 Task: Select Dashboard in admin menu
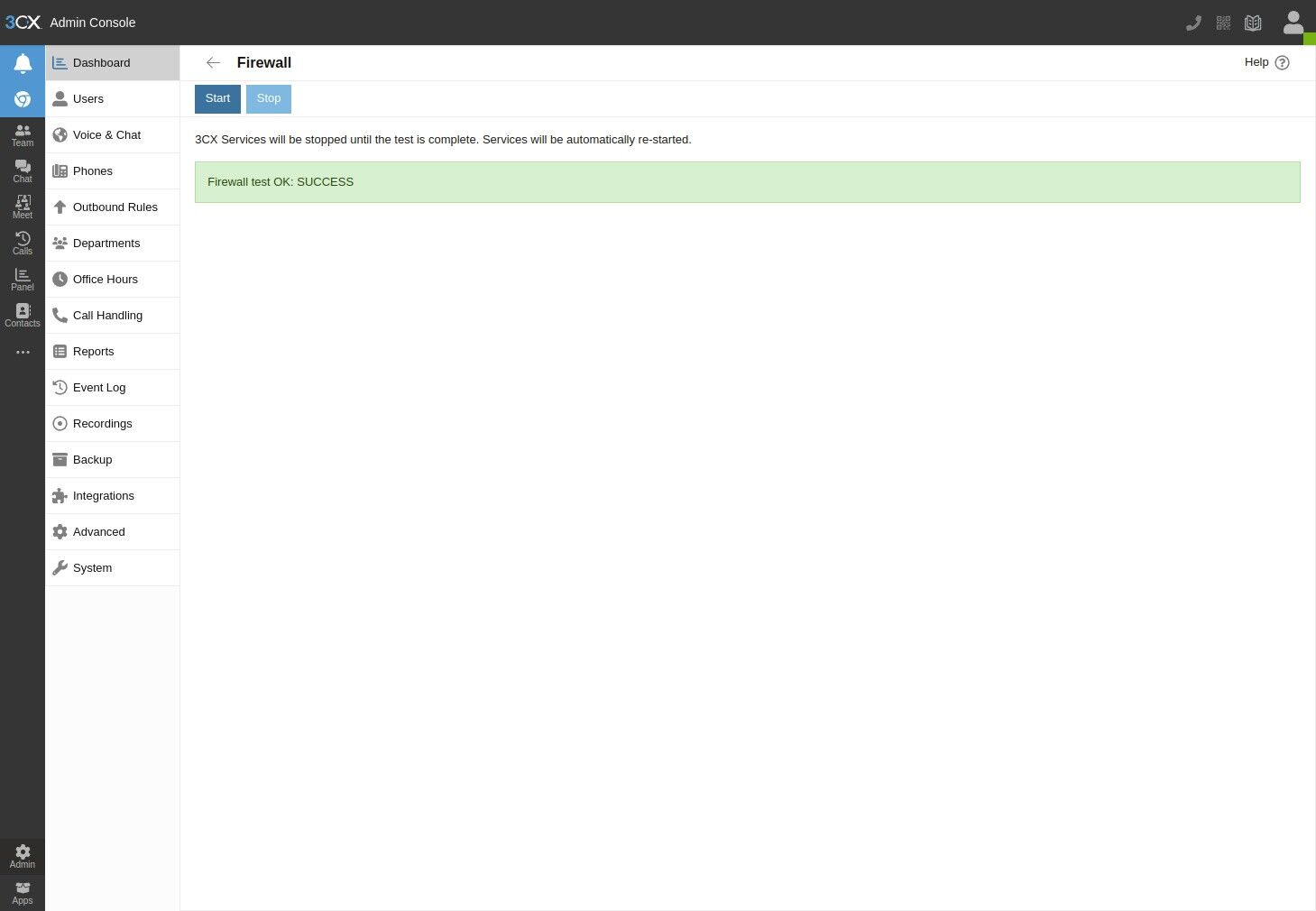click(x=113, y=63)
